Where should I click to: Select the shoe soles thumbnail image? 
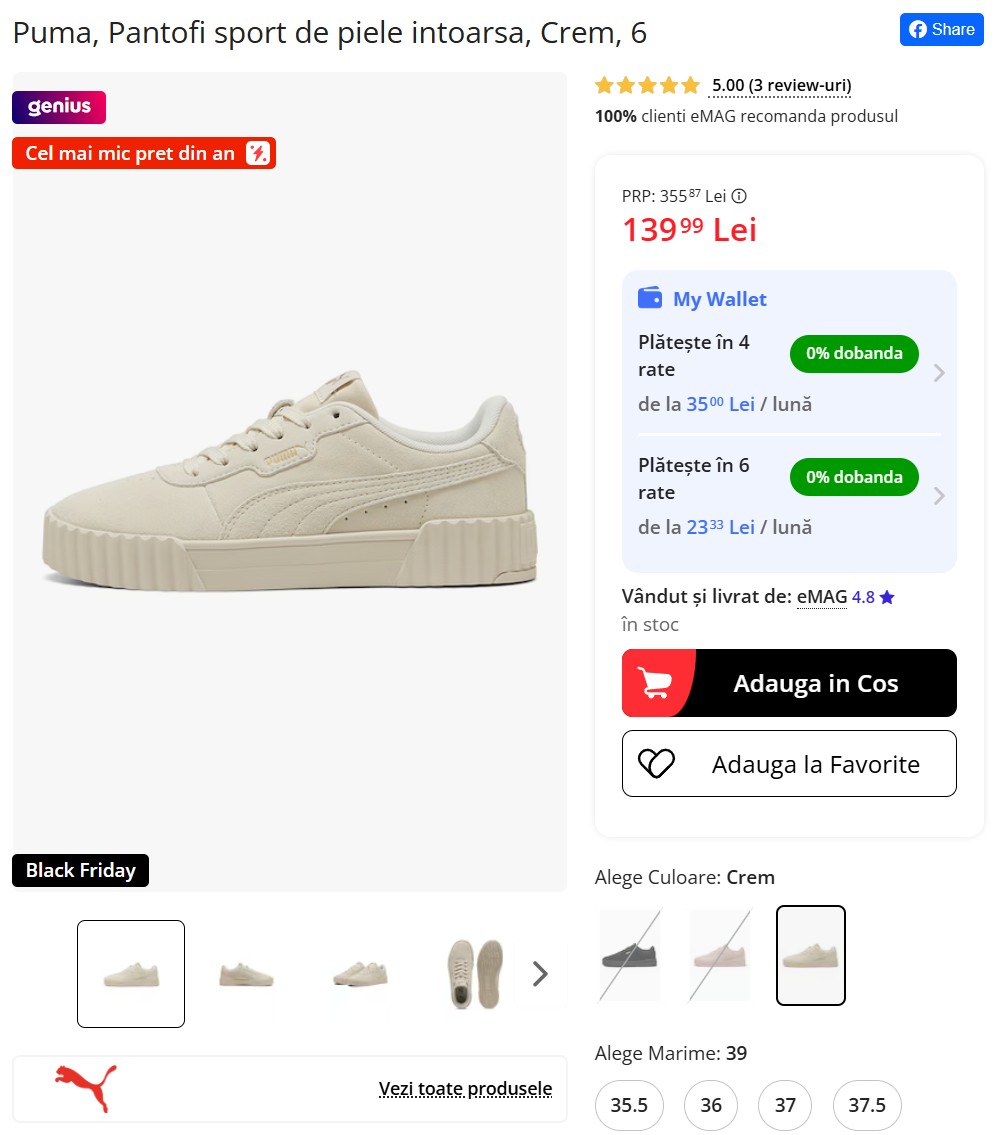point(474,973)
